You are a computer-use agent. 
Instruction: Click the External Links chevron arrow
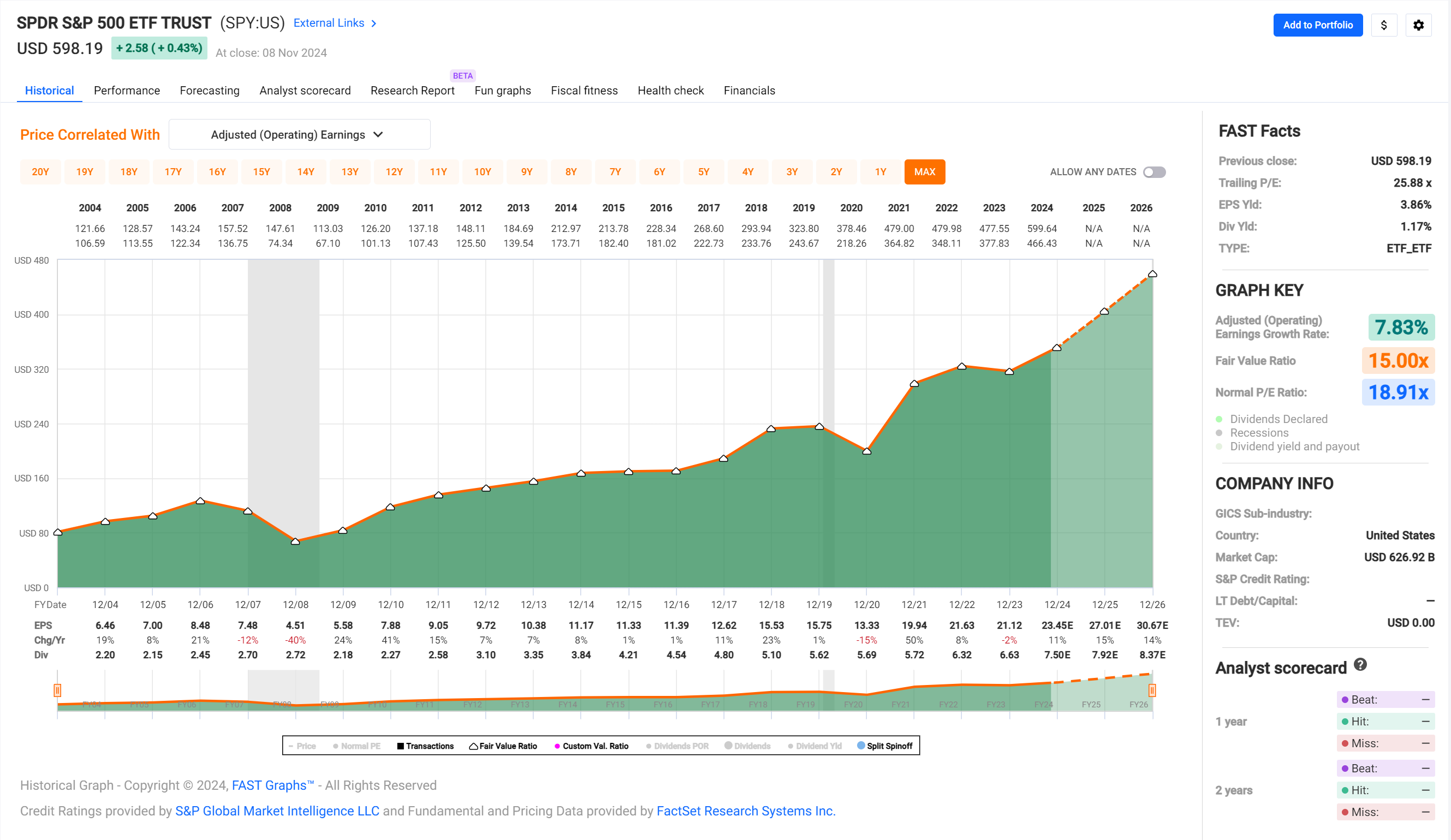point(374,23)
